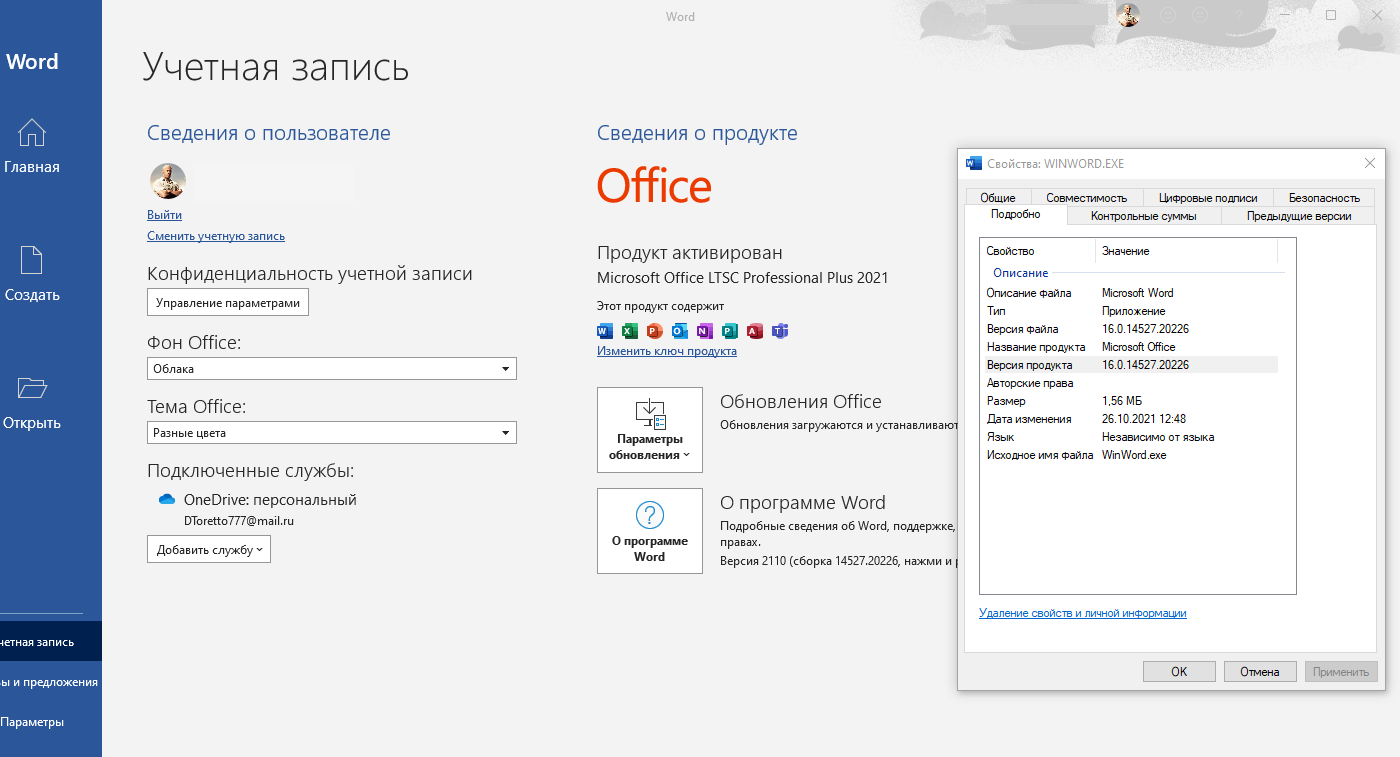Screen dimensions: 1400x757
Task: Open the Главная (Home) page in the sidebar
Action: coord(32,146)
